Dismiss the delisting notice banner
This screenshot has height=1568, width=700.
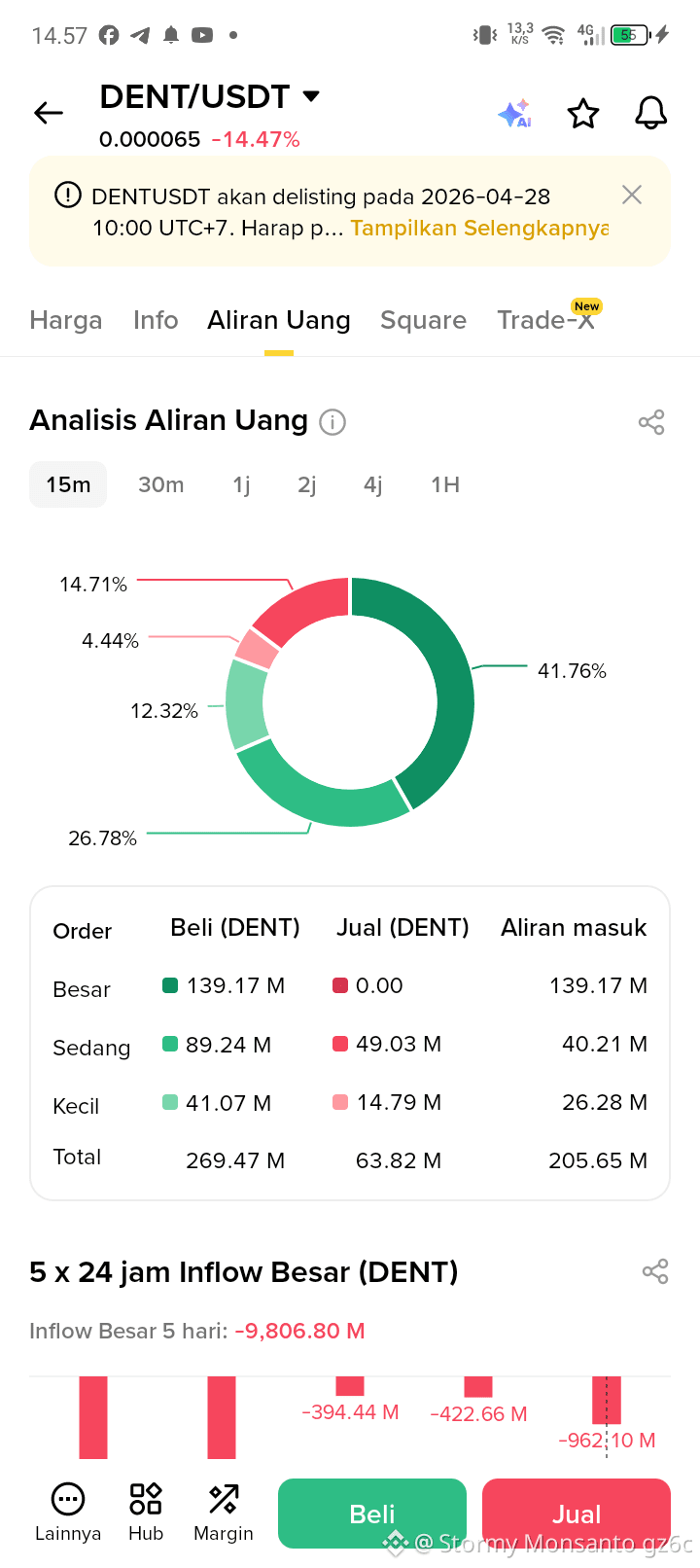[632, 195]
